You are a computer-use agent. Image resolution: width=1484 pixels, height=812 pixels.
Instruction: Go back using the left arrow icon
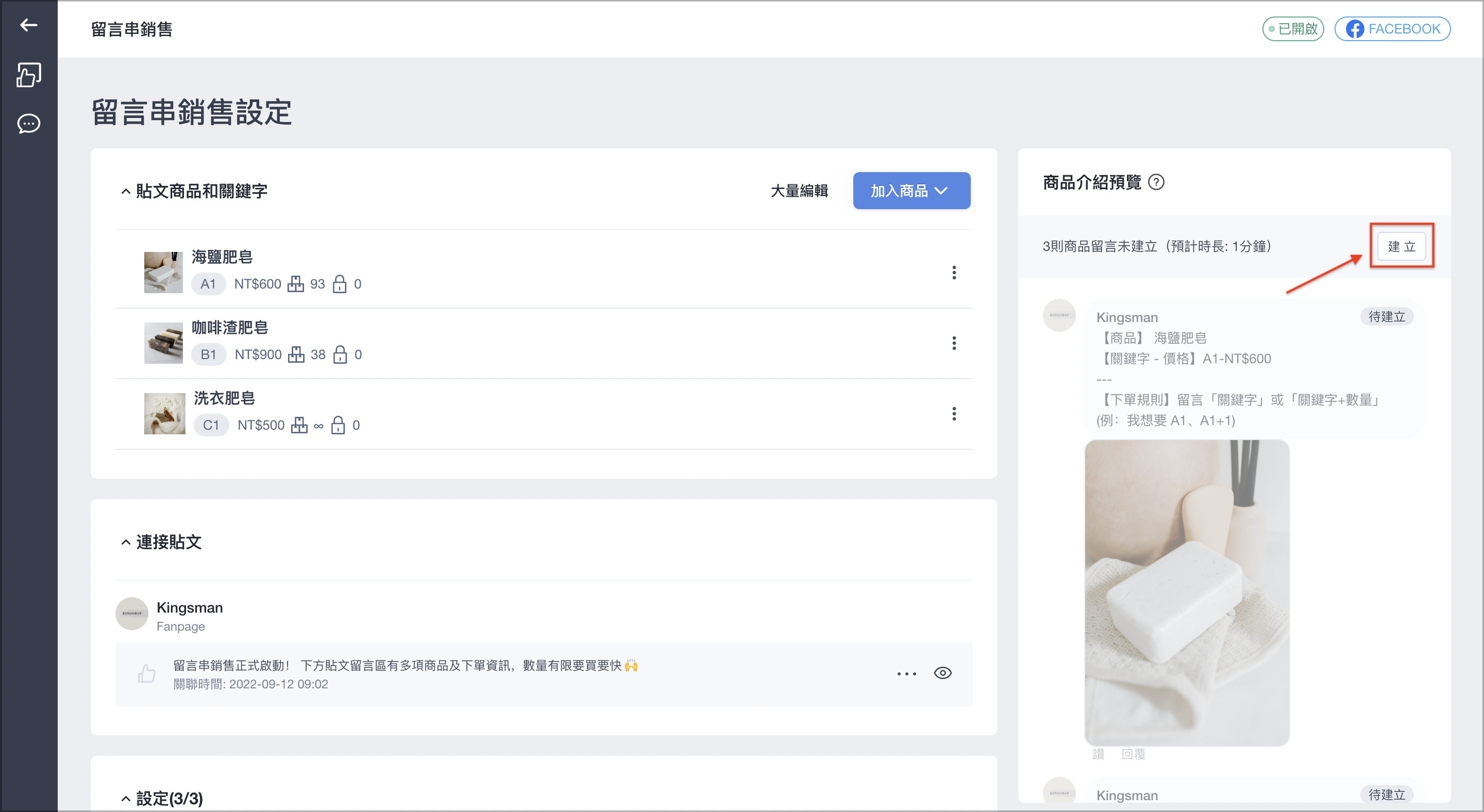28,25
